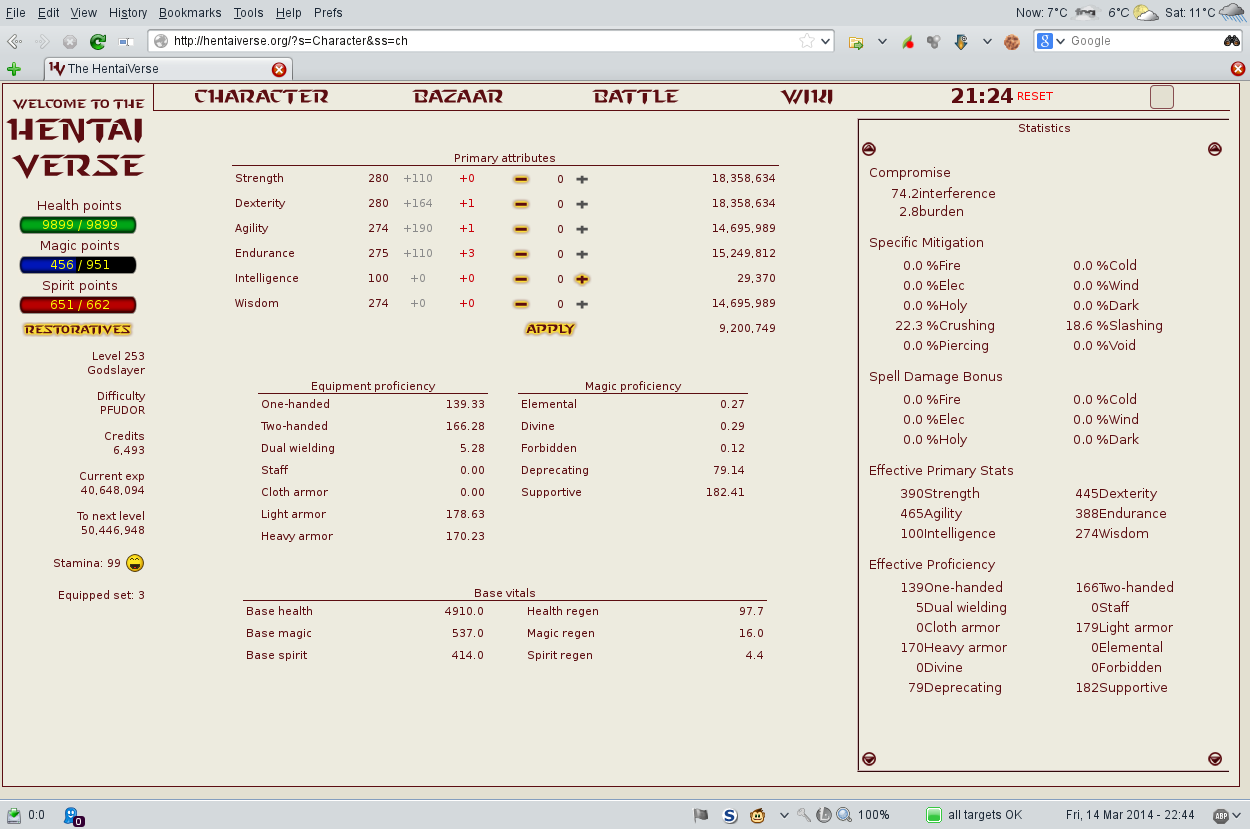Click the RESTORATIVES button
This screenshot has height=829, width=1250.
click(78, 329)
